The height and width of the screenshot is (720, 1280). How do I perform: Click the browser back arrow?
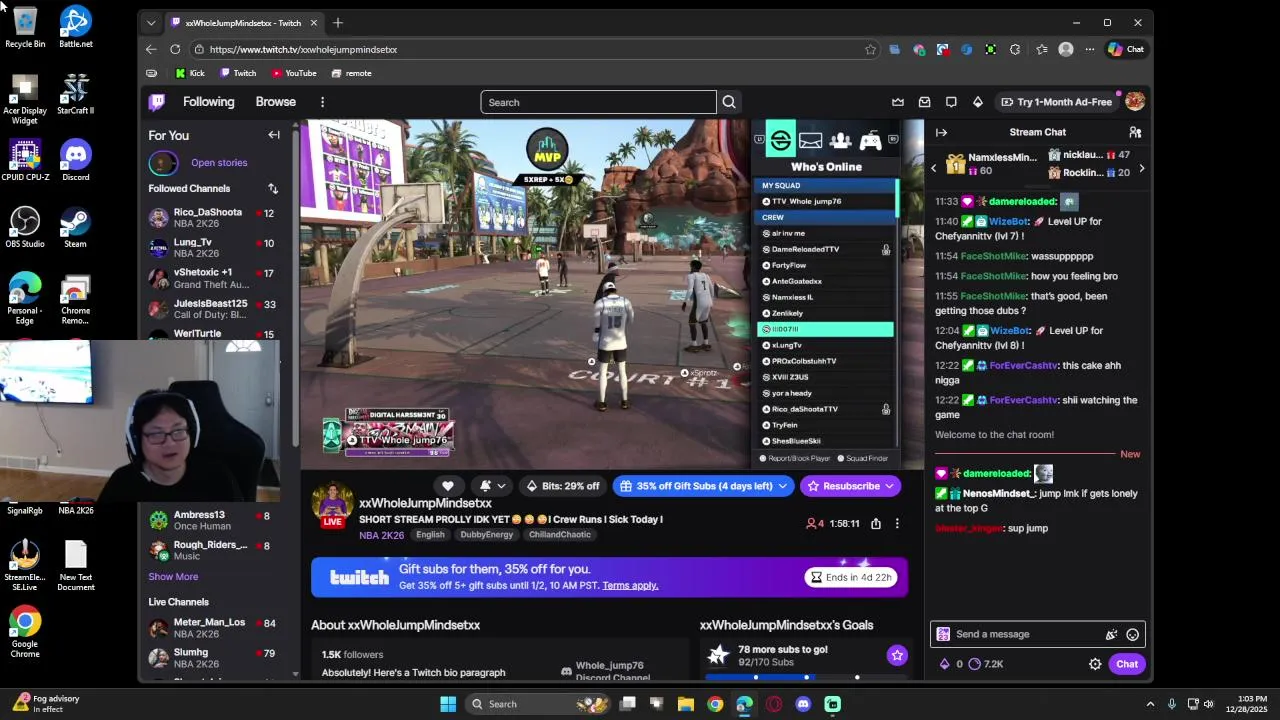pyautogui.click(x=151, y=49)
